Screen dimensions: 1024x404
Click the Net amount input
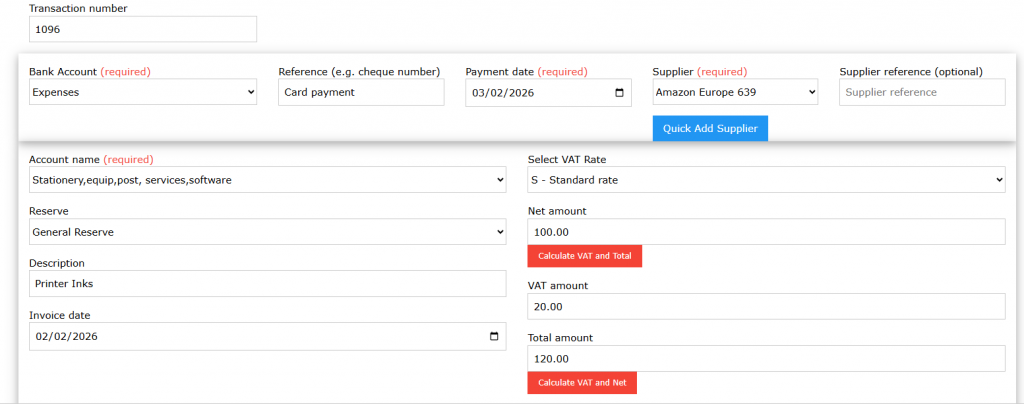click(765, 232)
